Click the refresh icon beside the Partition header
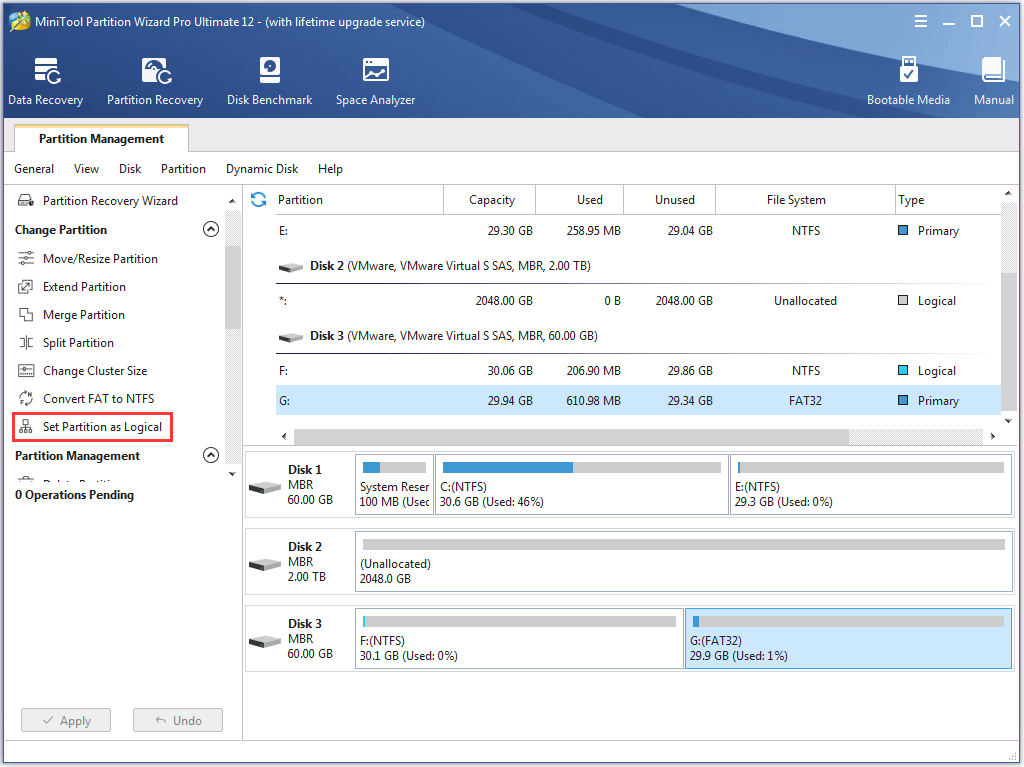Image resolution: width=1024 pixels, height=767 pixels. click(259, 200)
